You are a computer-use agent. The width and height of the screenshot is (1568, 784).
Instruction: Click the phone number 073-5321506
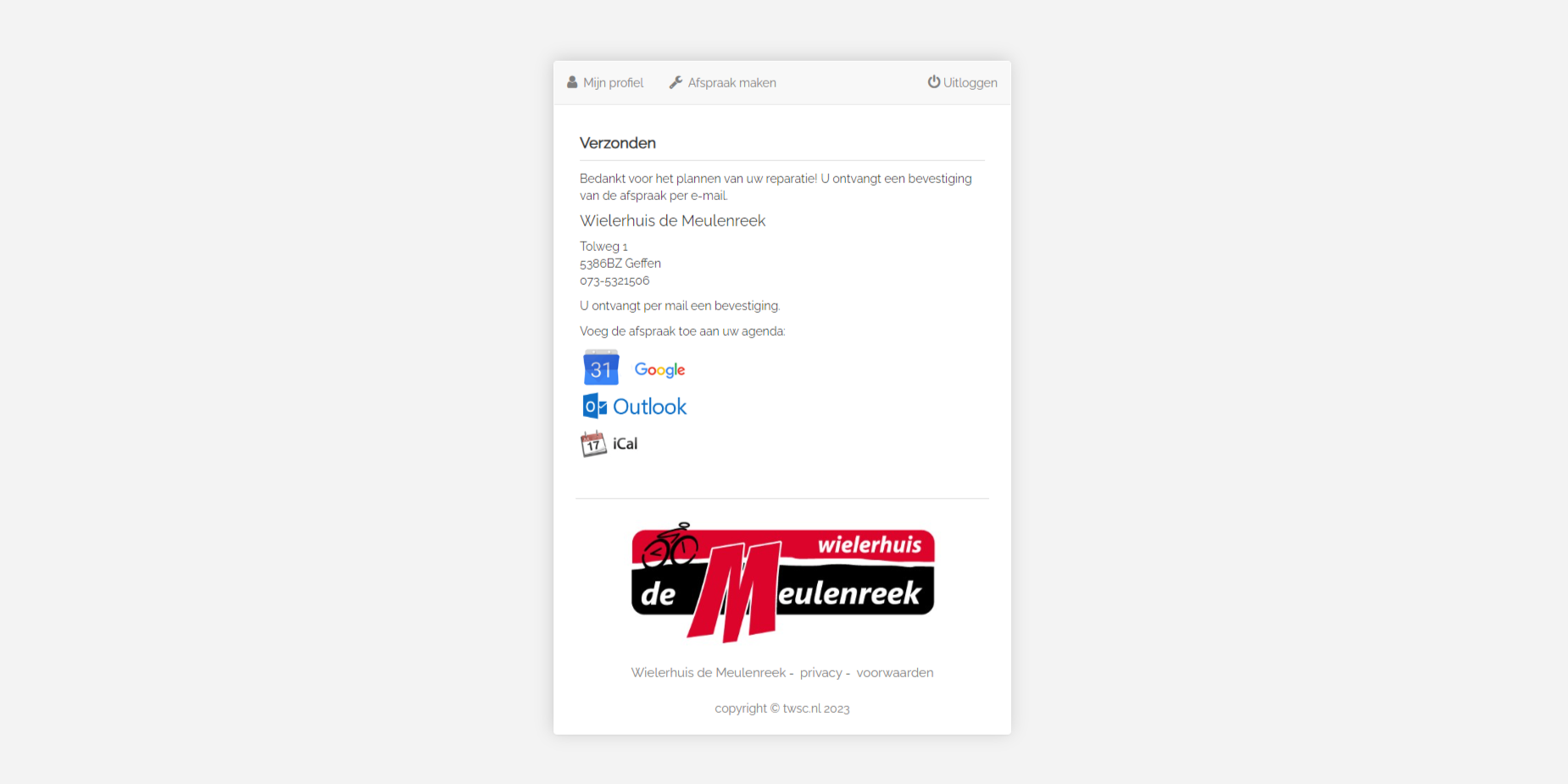pyautogui.click(x=614, y=281)
